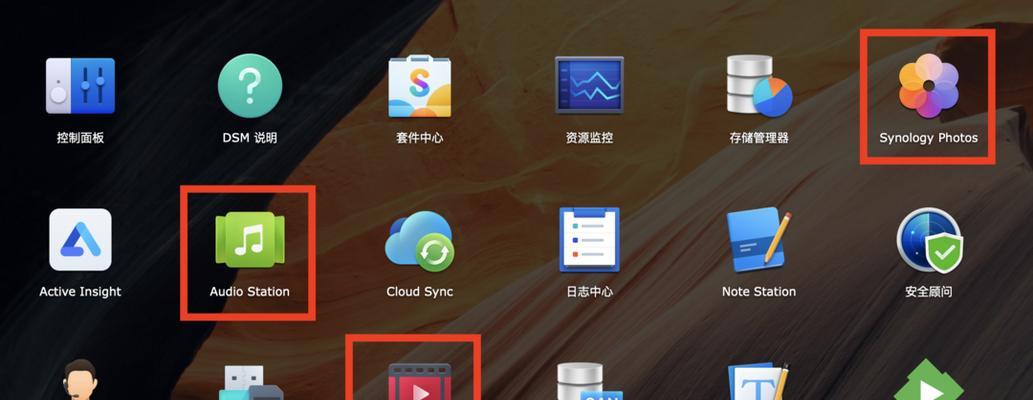This screenshot has width=1033, height=400.
Task: Open 资源监控 resource monitor
Action: click(x=589, y=86)
